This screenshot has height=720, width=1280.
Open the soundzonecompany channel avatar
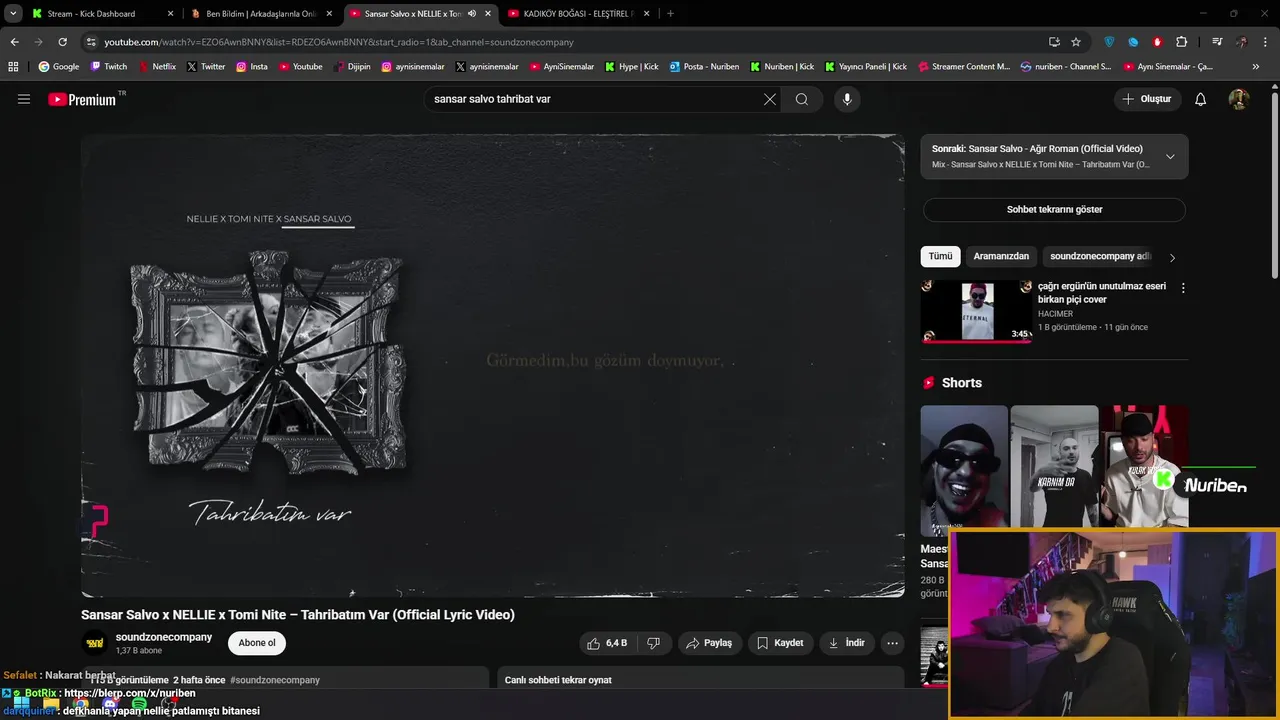tap(95, 643)
